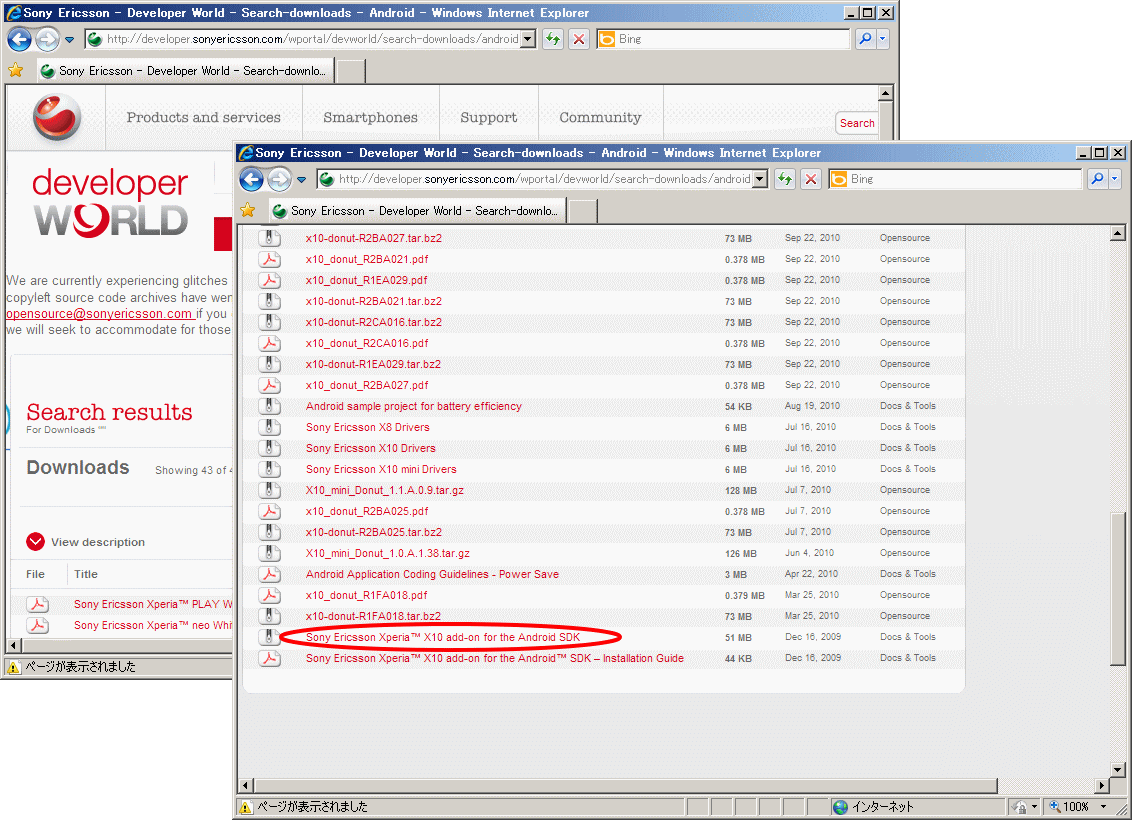The image size is (1132, 820).
Task: Click file icon for Android battery efficiency sample
Action: point(269,406)
